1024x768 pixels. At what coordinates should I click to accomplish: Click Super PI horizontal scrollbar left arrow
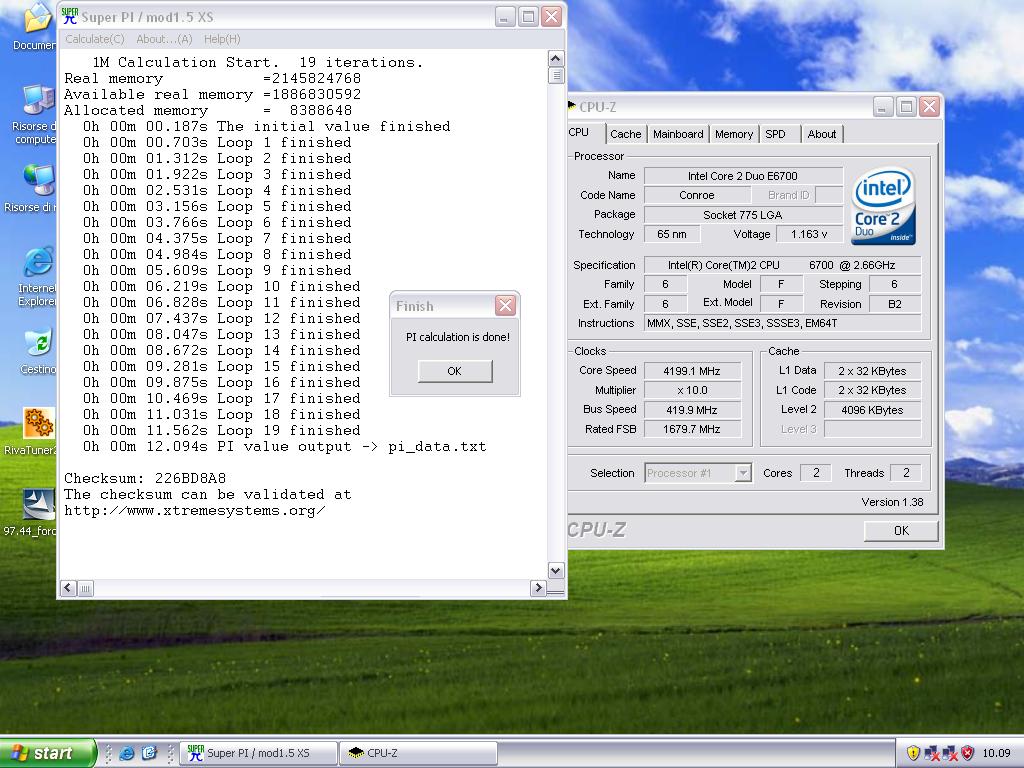[68, 588]
